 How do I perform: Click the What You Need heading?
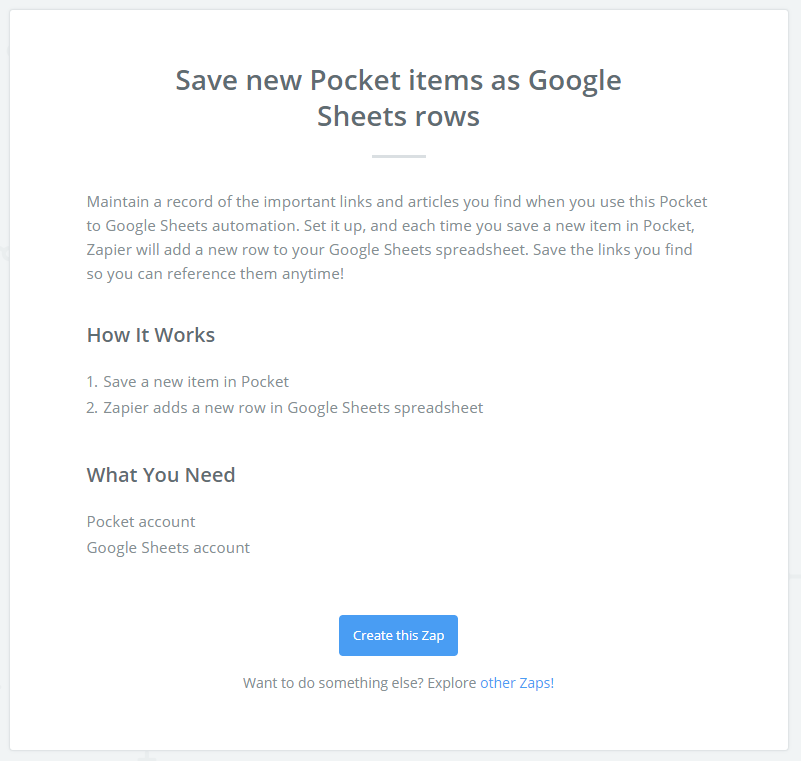[x=161, y=475]
